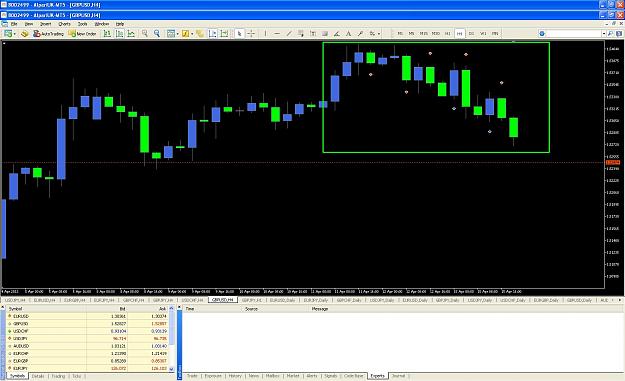Screen dimensions: 625x381
Task: Switch chart to bar chart mode
Action: pos(107,34)
